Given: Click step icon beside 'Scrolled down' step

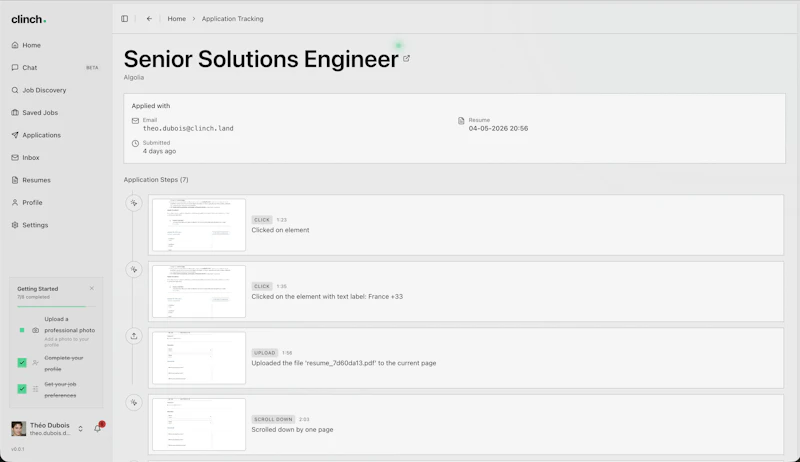Looking at the screenshot, I should click(134, 402).
